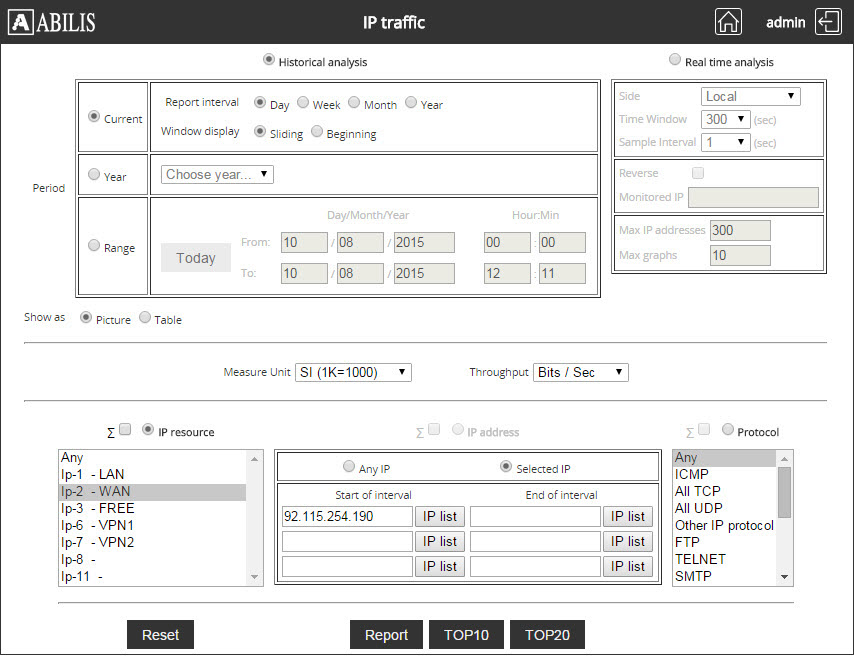Click the Today button
Image resolution: width=854 pixels, height=656 pixels.
(x=195, y=257)
